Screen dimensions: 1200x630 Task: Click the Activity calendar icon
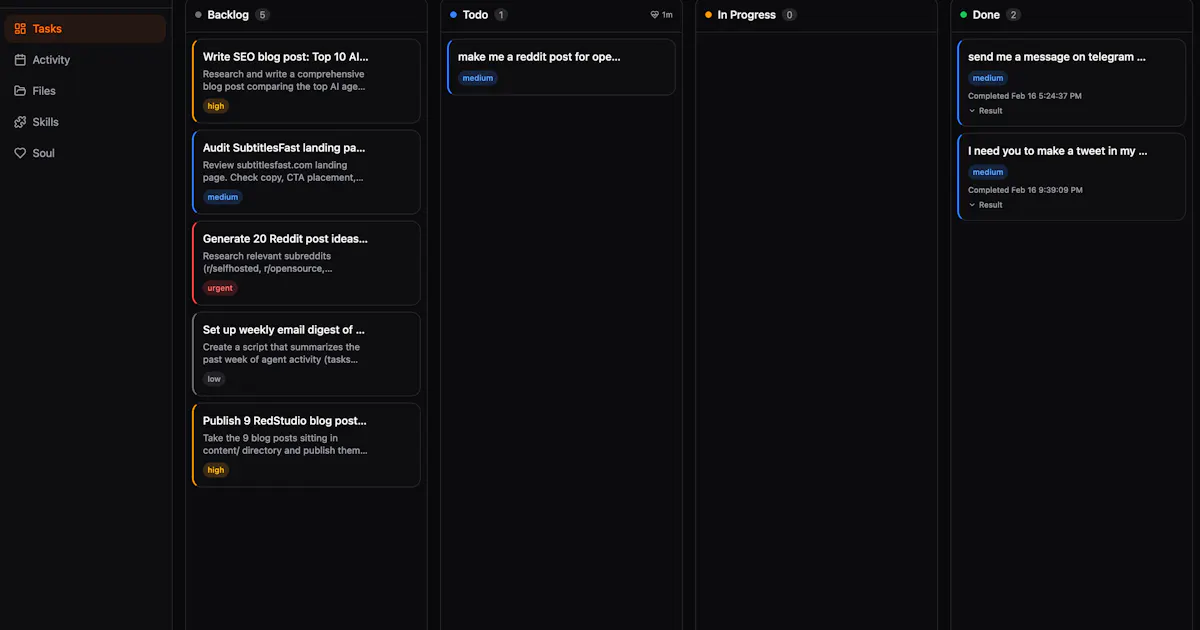coord(20,60)
